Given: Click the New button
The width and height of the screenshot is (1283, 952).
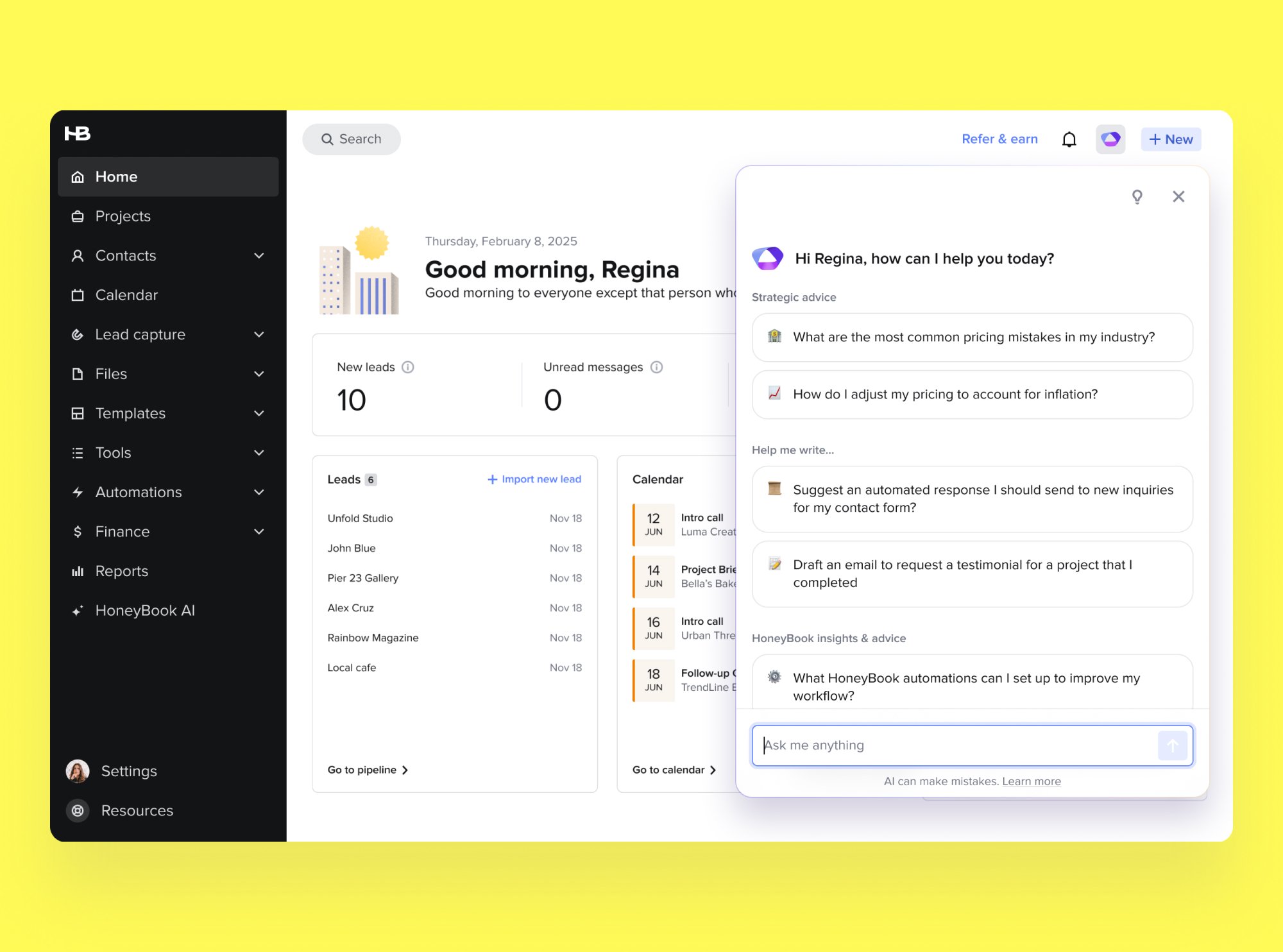Looking at the screenshot, I should (x=1171, y=139).
